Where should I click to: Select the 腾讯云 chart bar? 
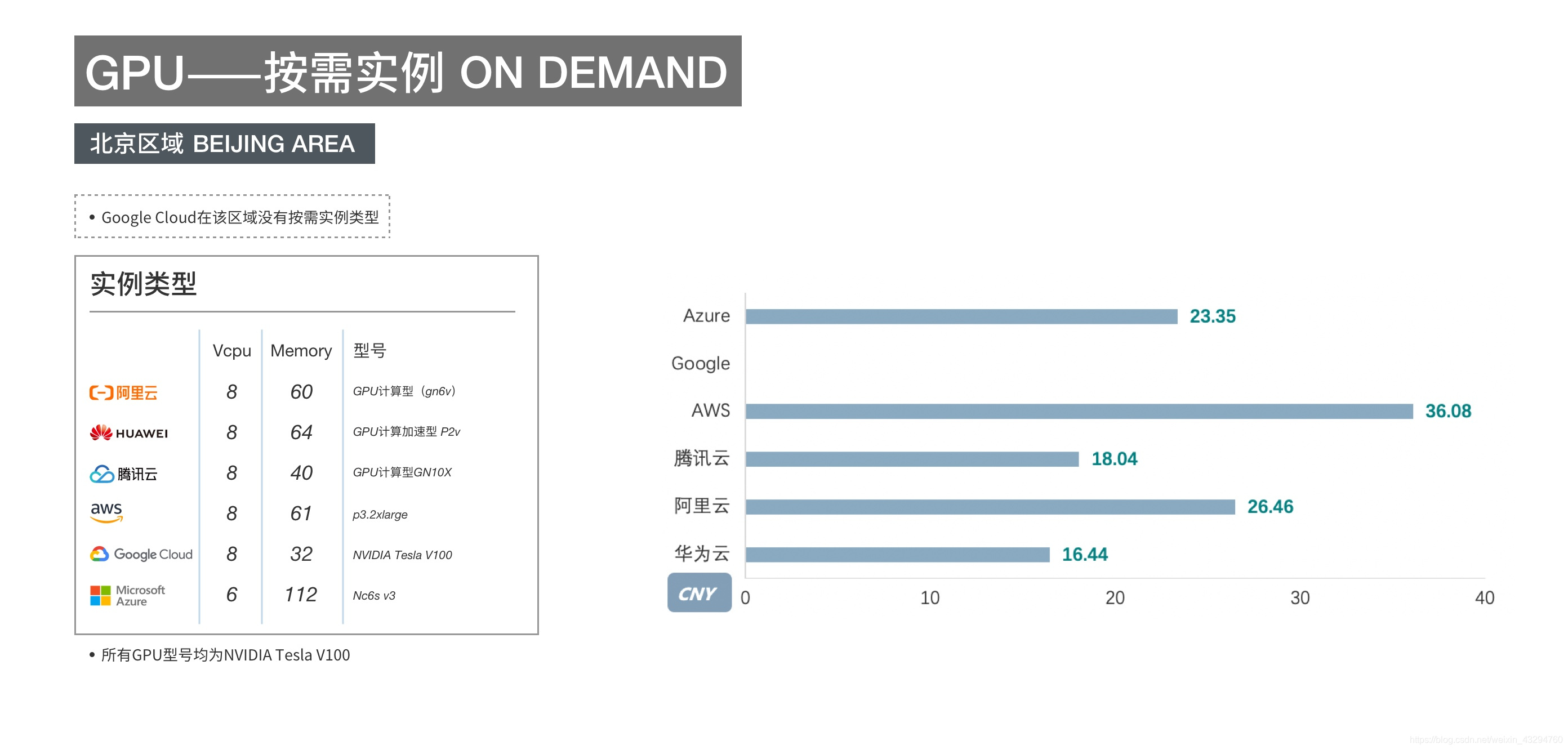(912, 459)
